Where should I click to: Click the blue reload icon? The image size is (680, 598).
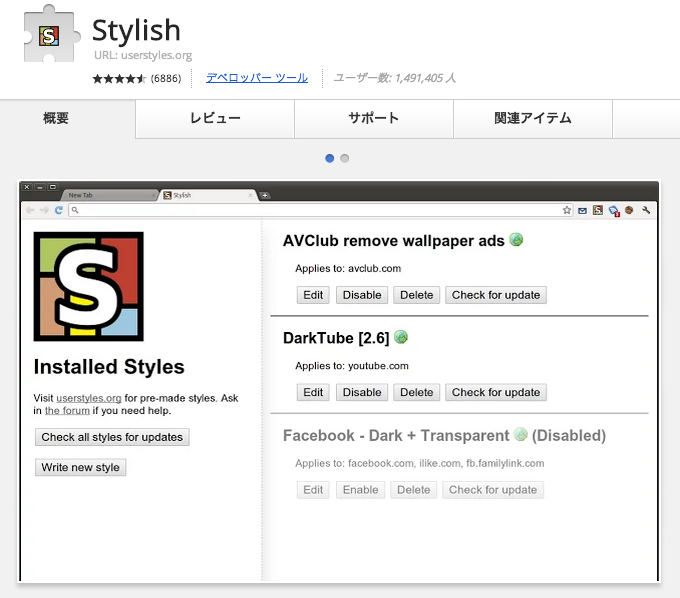59,210
